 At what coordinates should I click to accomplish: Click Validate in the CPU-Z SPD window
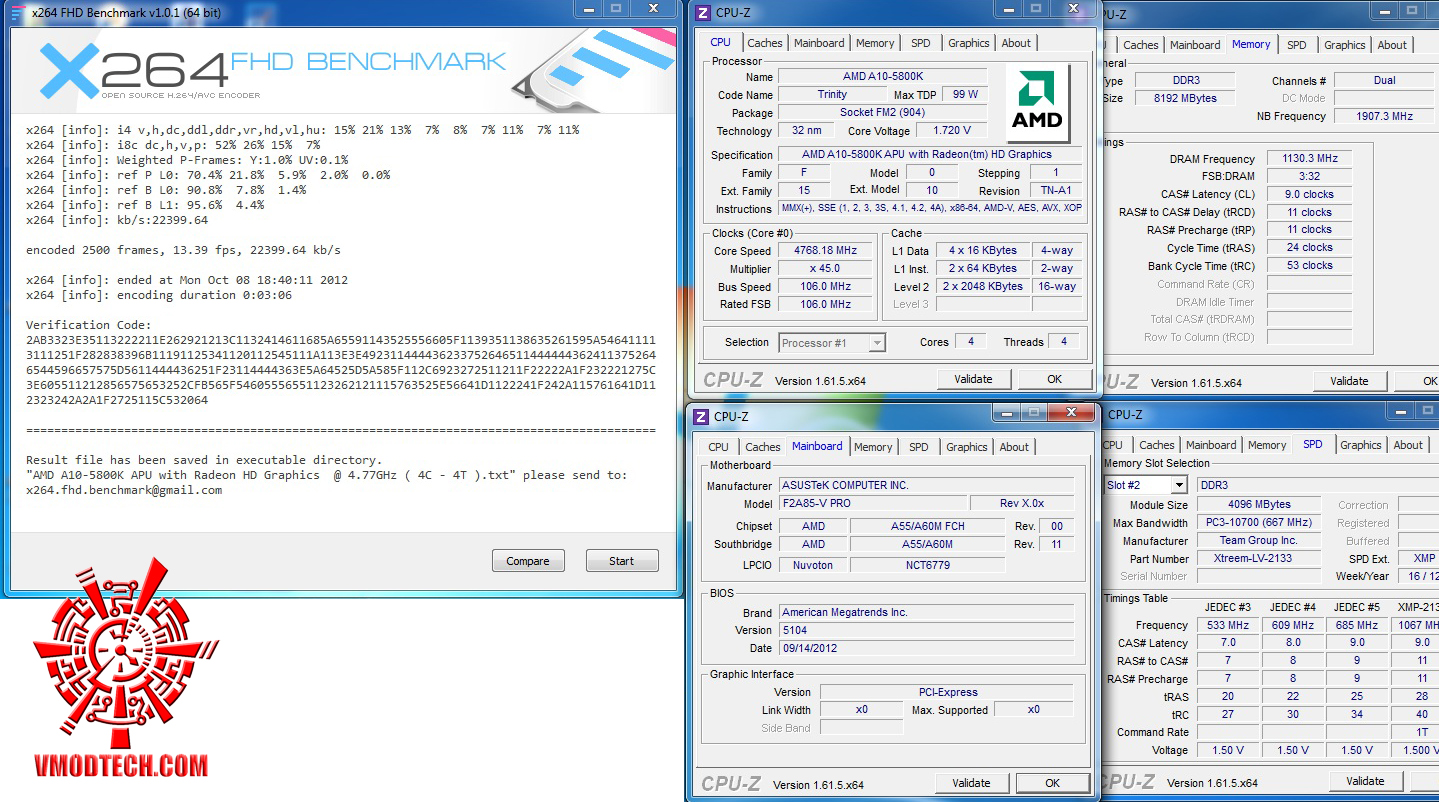(1365, 781)
